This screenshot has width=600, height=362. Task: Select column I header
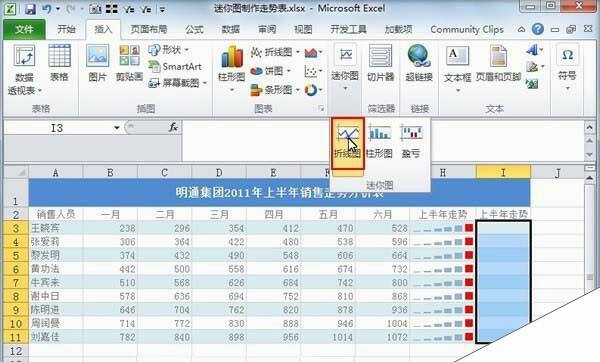[x=503, y=173]
